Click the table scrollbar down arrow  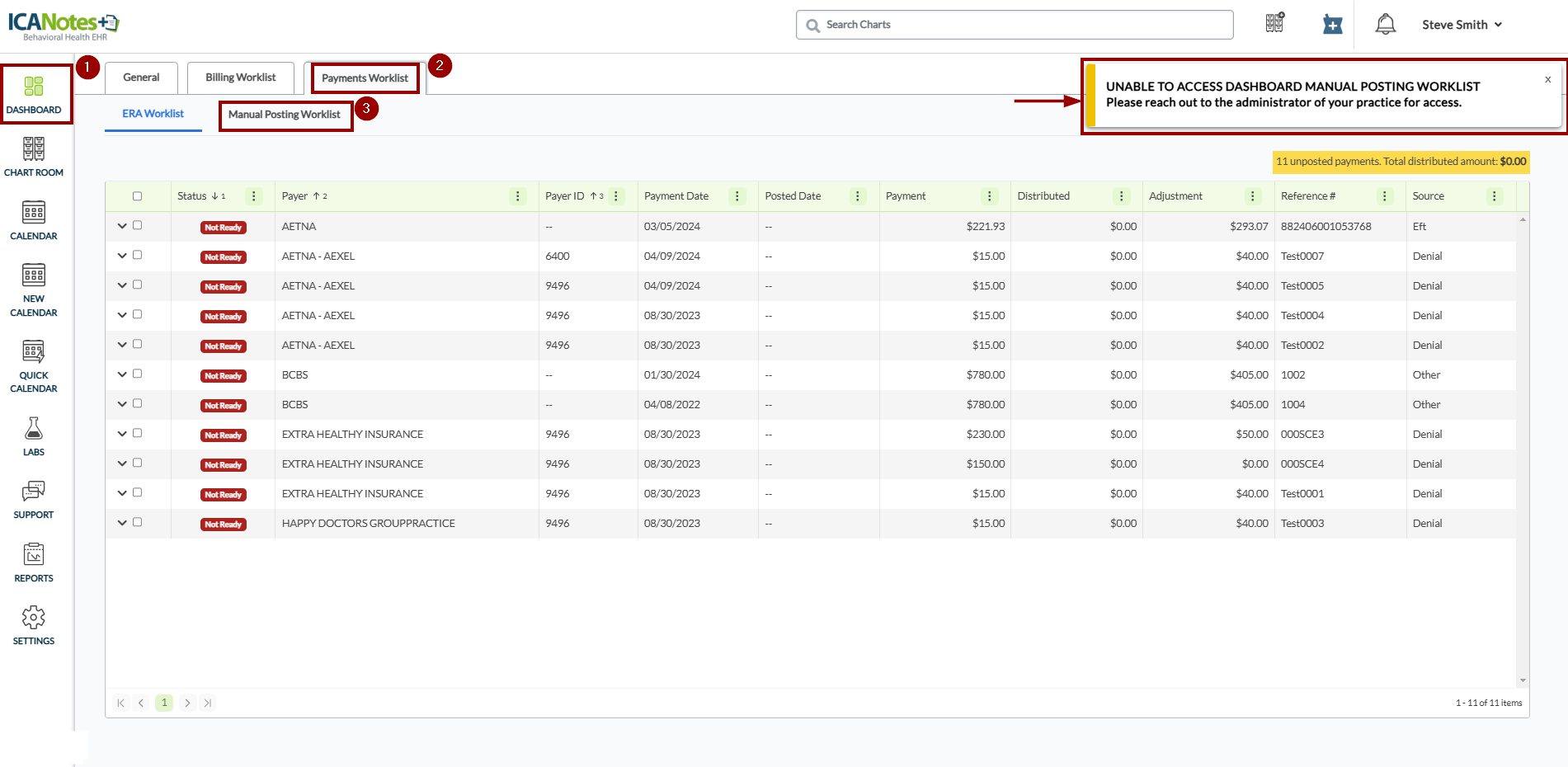click(1523, 680)
